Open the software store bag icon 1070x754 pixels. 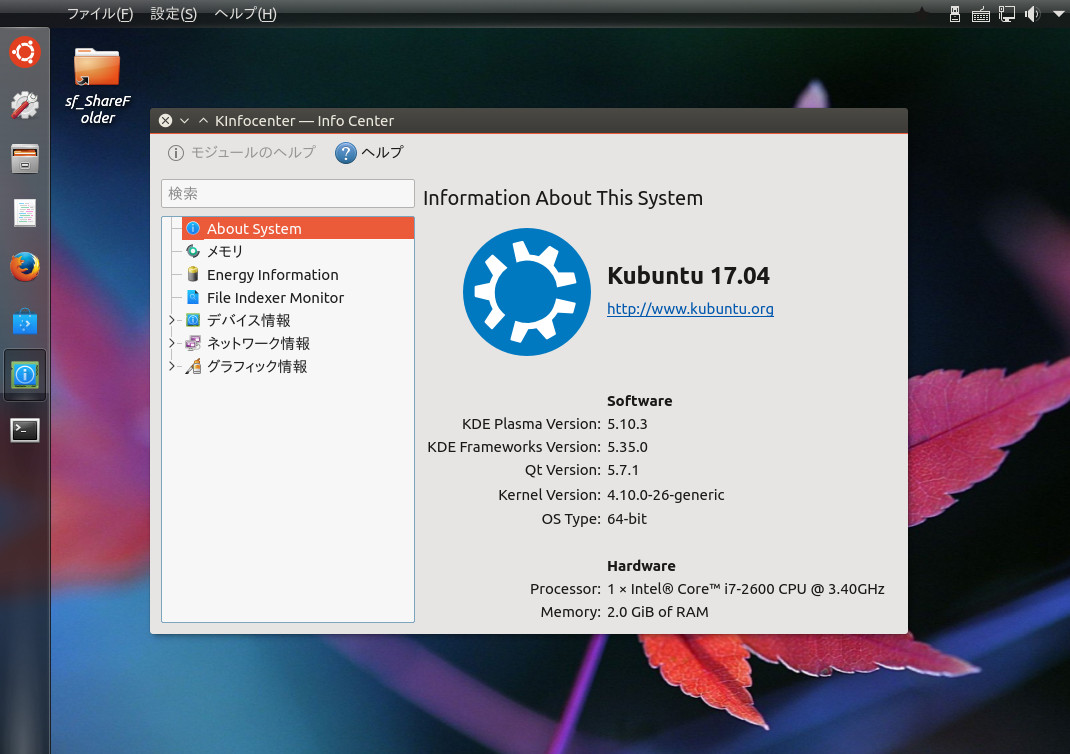click(25, 320)
